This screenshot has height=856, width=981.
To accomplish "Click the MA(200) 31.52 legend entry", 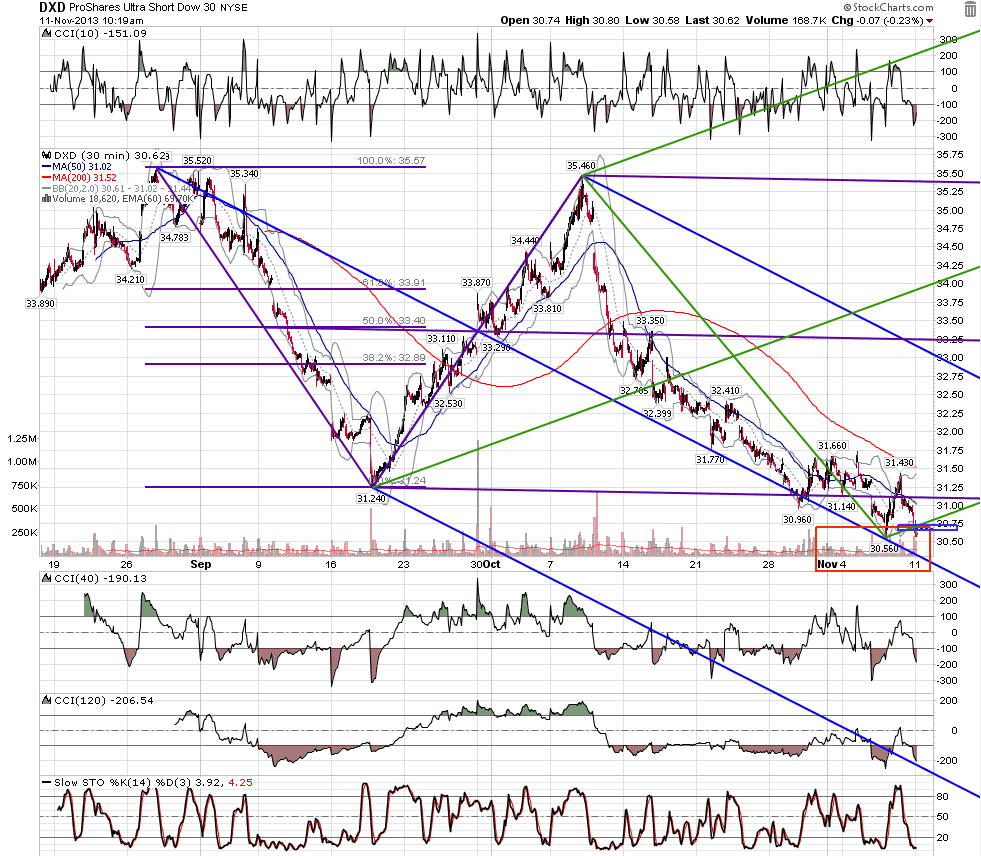I will (x=84, y=178).
